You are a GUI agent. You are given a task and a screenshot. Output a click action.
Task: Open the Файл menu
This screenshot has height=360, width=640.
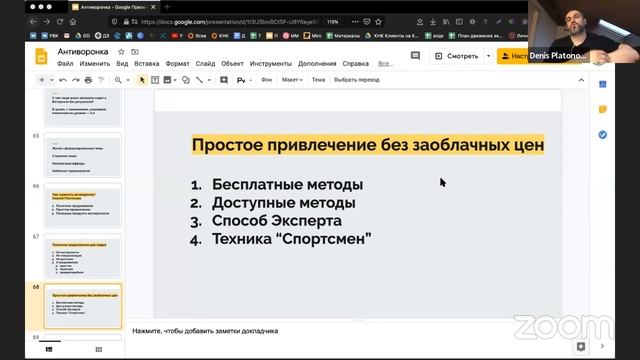pos(65,64)
